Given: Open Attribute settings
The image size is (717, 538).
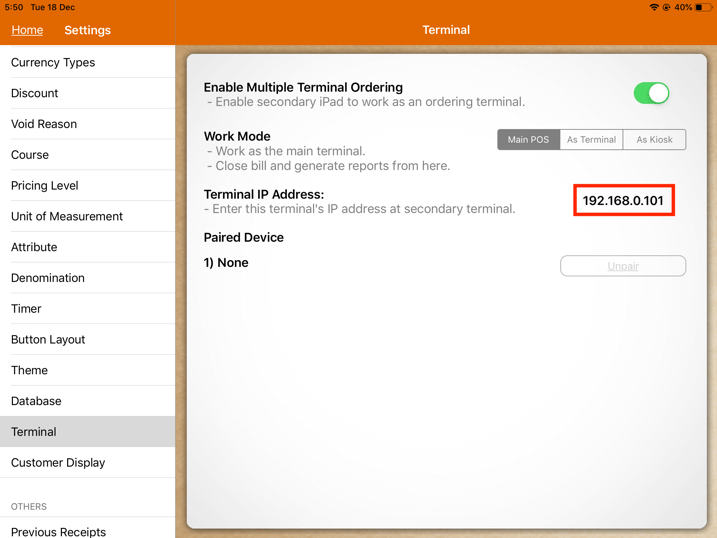Looking at the screenshot, I should pos(87,247).
